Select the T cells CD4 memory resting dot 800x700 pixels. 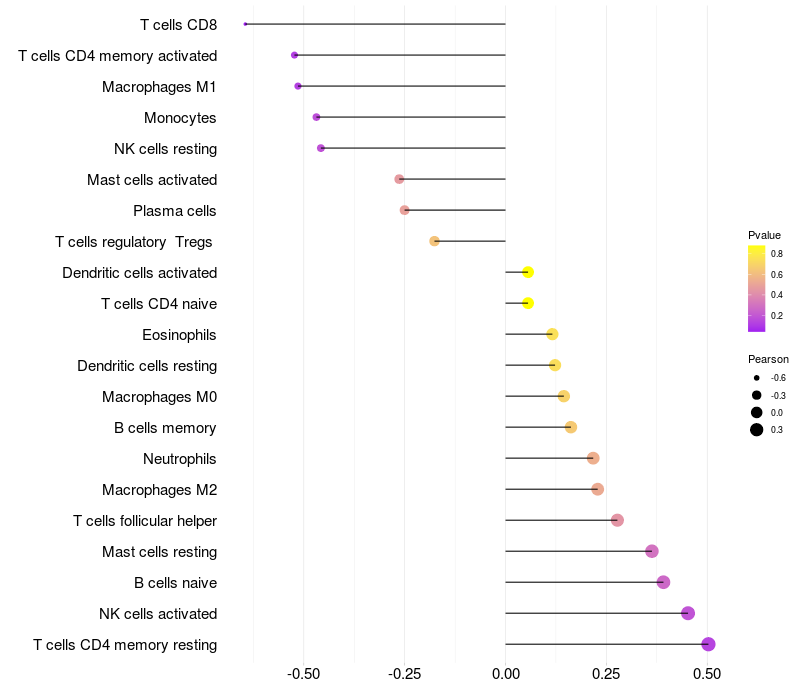tap(709, 644)
